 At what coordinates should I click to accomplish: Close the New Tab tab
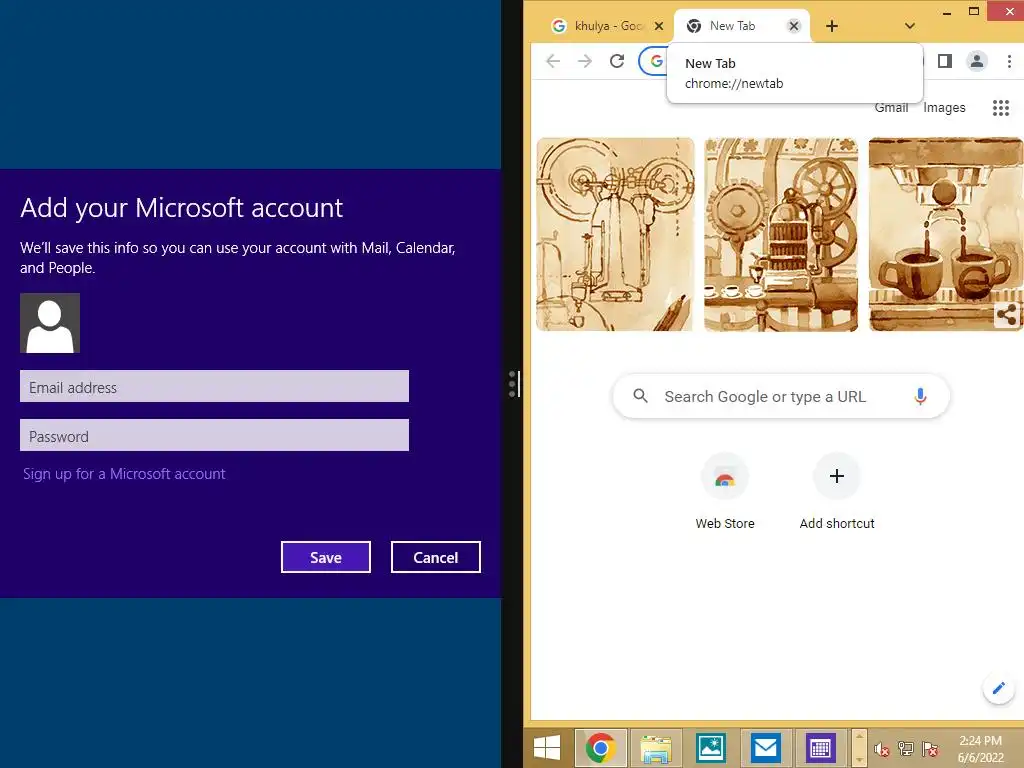click(793, 26)
